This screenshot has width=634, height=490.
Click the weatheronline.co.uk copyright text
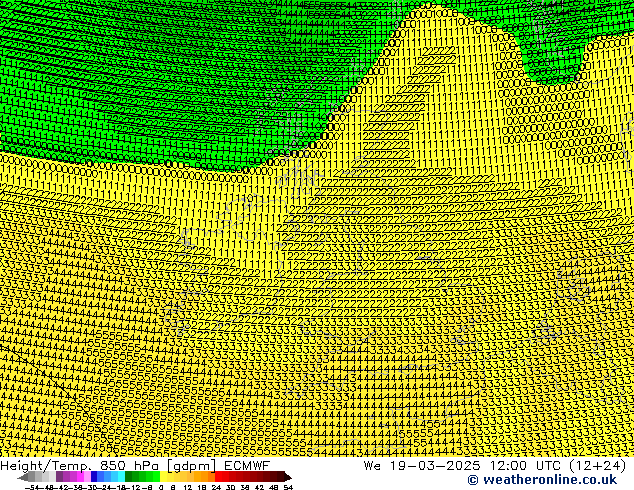click(542, 479)
